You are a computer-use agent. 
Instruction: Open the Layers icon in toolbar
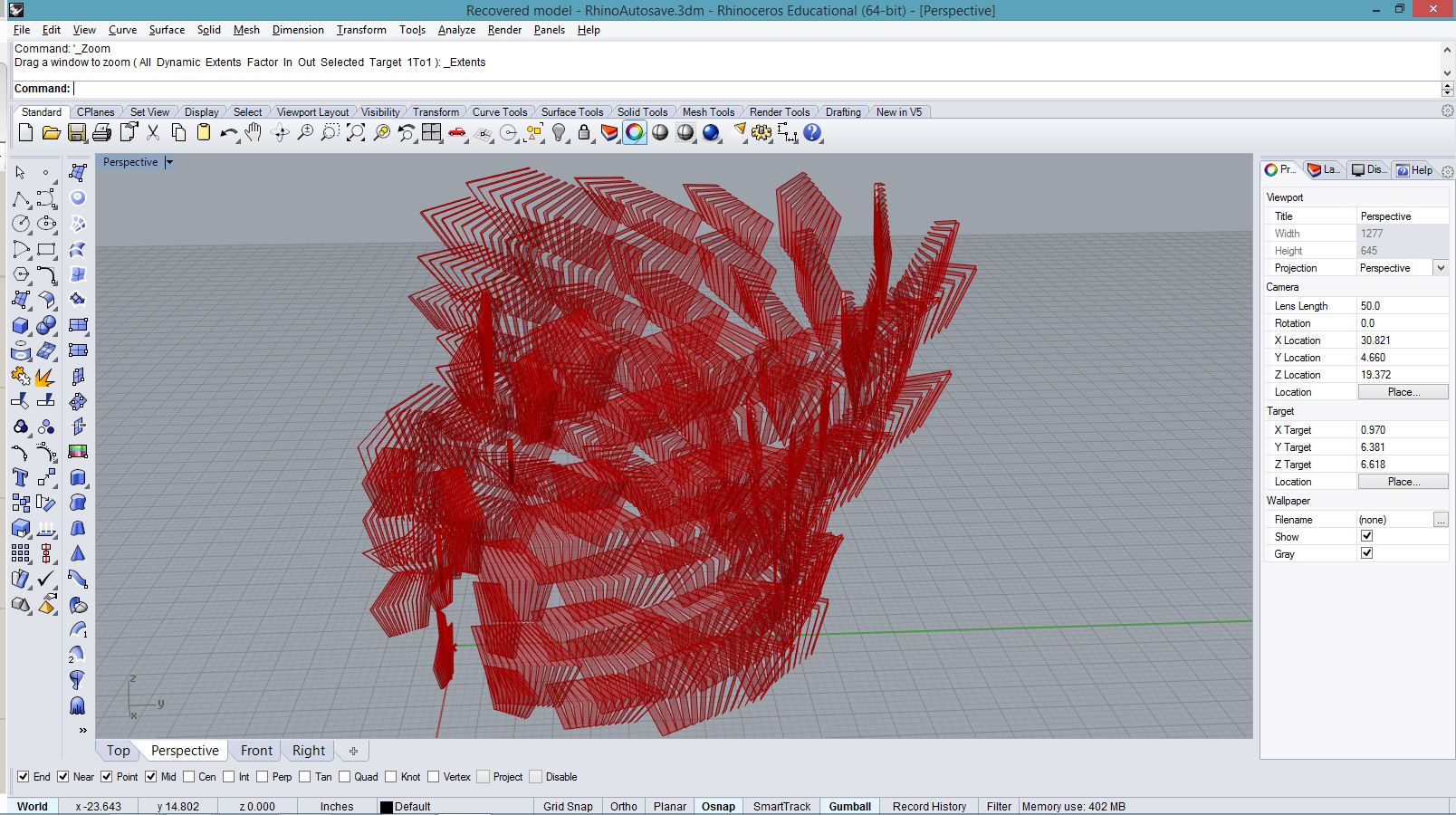pos(609,133)
